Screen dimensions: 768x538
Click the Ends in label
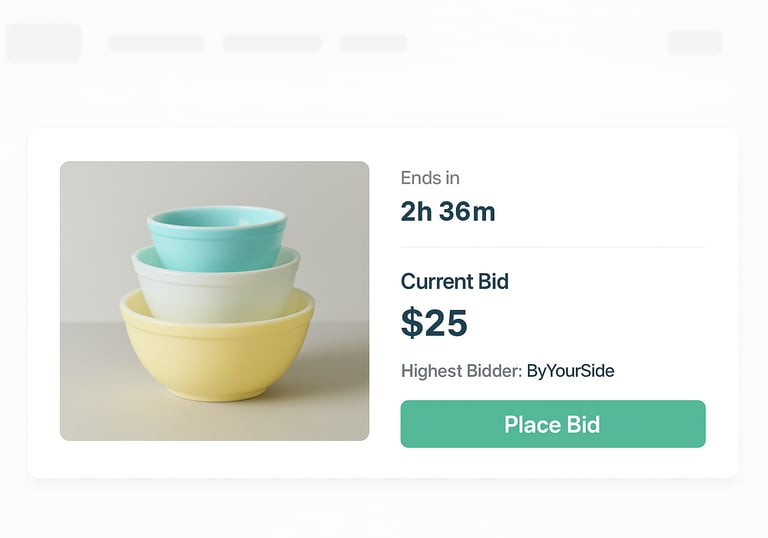[430, 178]
